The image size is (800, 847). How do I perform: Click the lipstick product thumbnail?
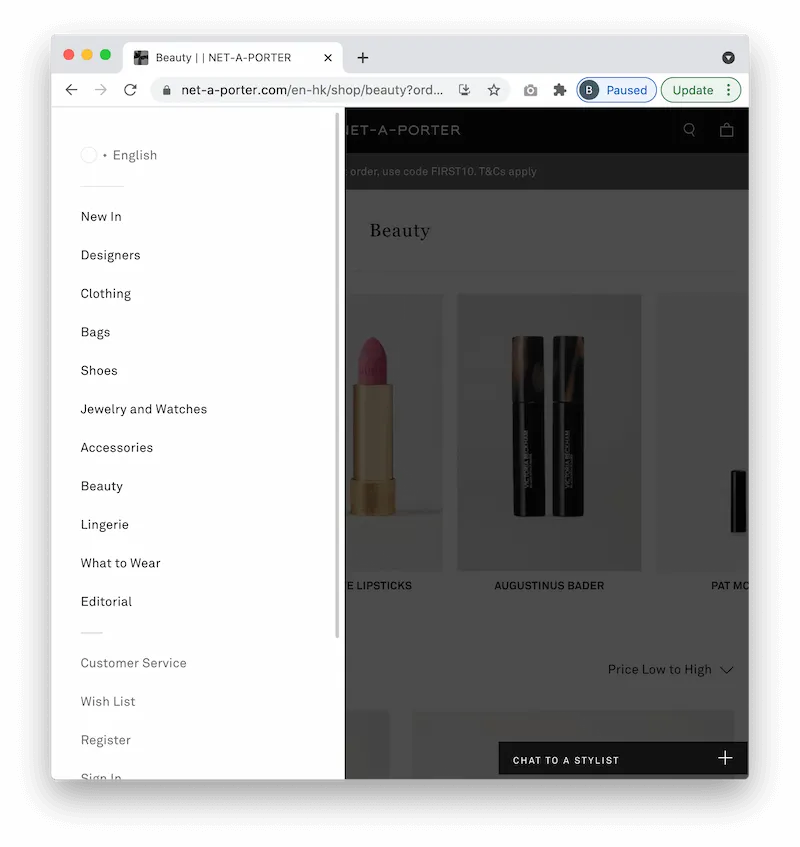(394, 432)
